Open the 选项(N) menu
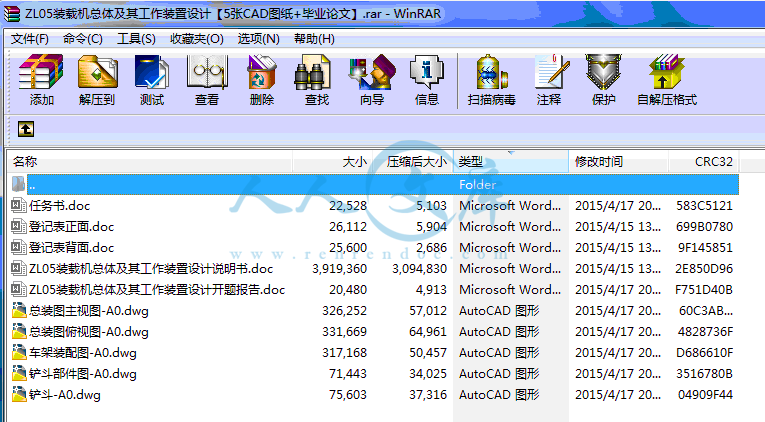Viewport: 765px width, 422px height. (259, 39)
